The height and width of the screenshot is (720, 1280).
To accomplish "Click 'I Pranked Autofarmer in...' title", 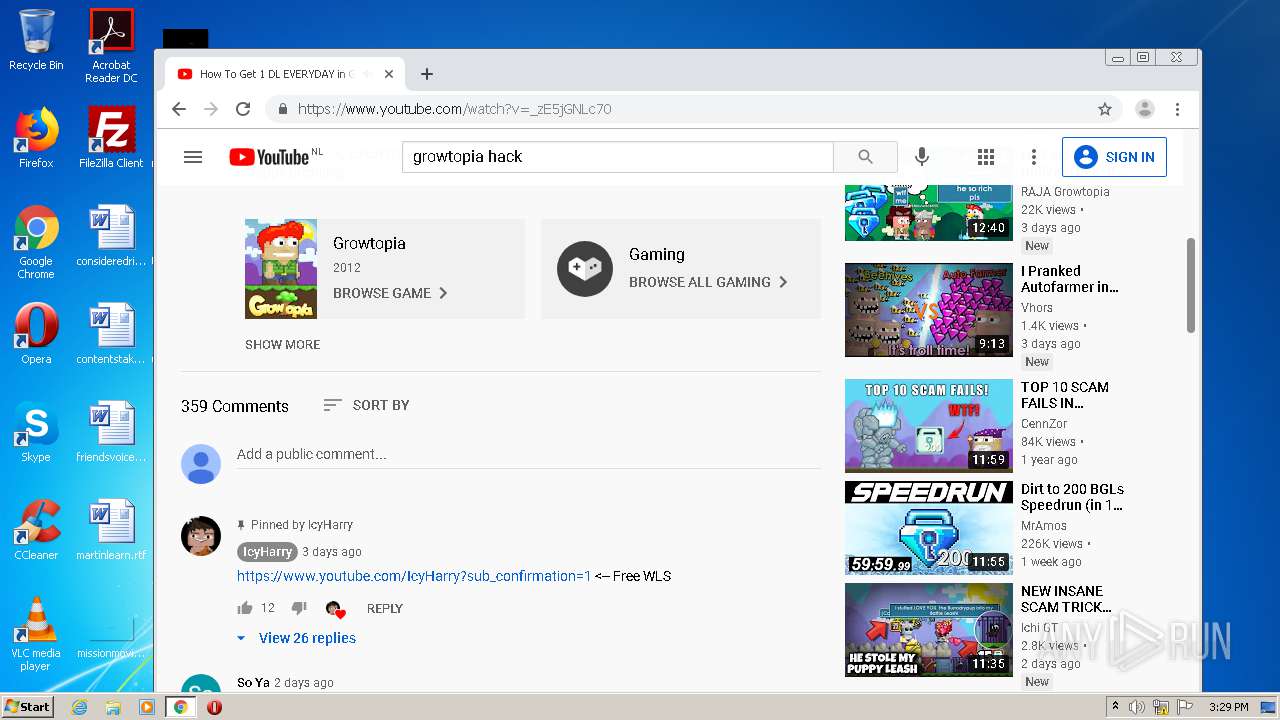I will [x=1069, y=279].
